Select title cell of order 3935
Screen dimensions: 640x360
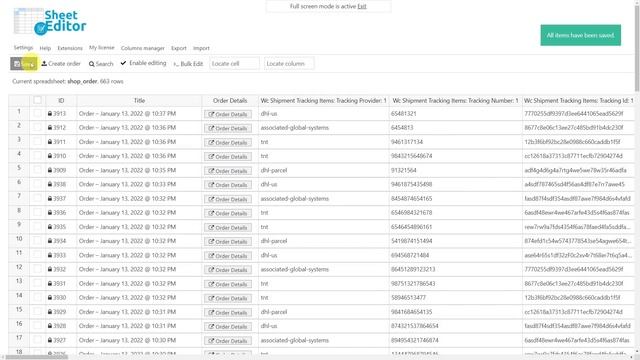(x=139, y=227)
